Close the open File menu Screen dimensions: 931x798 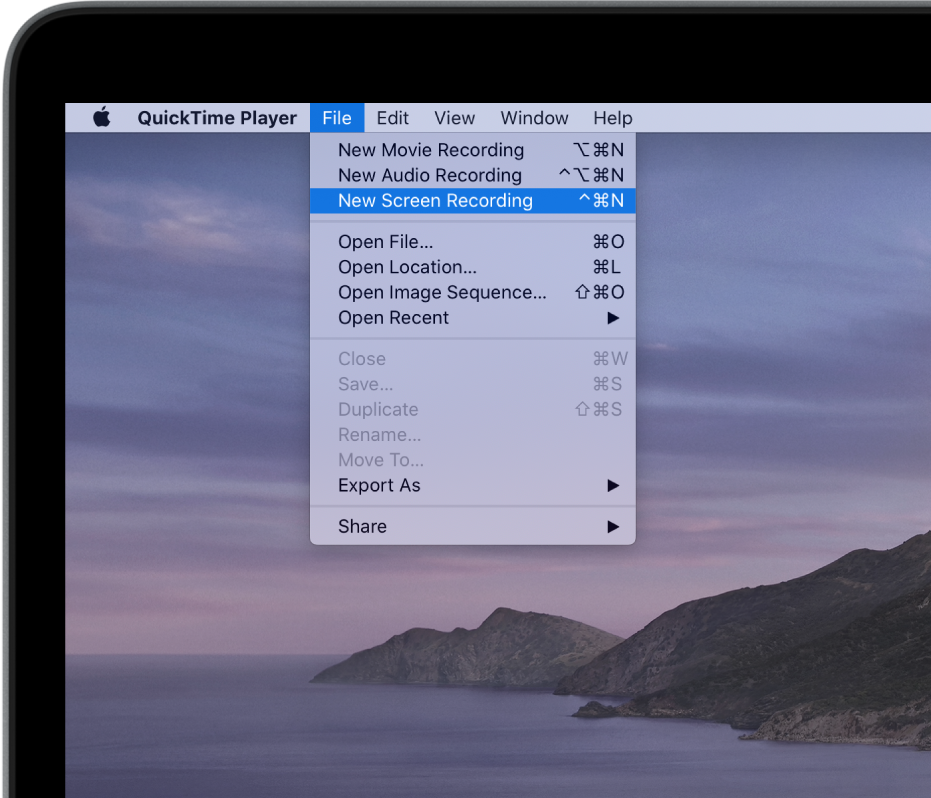337,118
